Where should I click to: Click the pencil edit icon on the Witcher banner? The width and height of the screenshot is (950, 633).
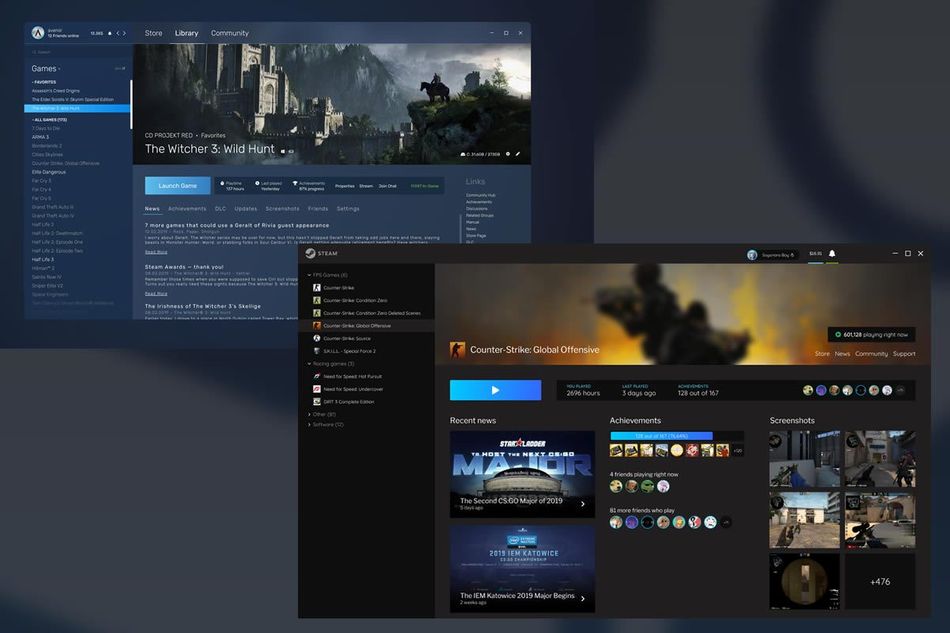(517, 154)
